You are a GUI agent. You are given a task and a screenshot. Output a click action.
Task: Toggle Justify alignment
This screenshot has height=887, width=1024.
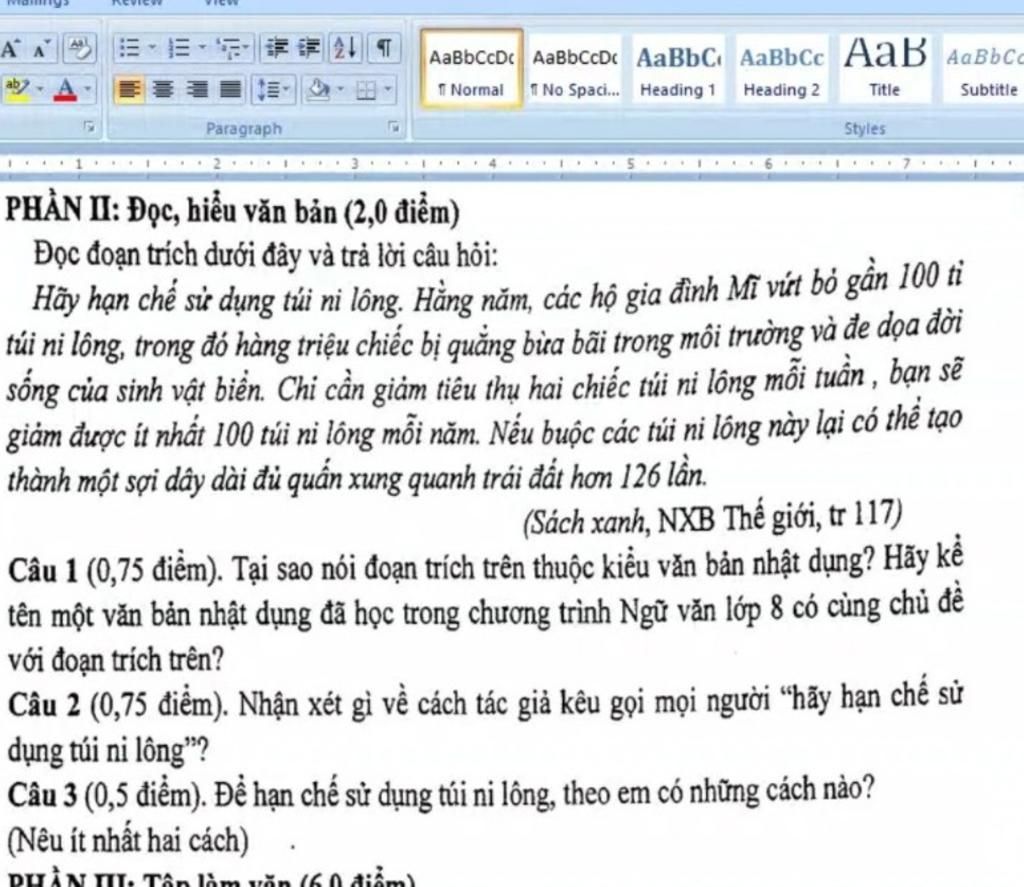(230, 89)
